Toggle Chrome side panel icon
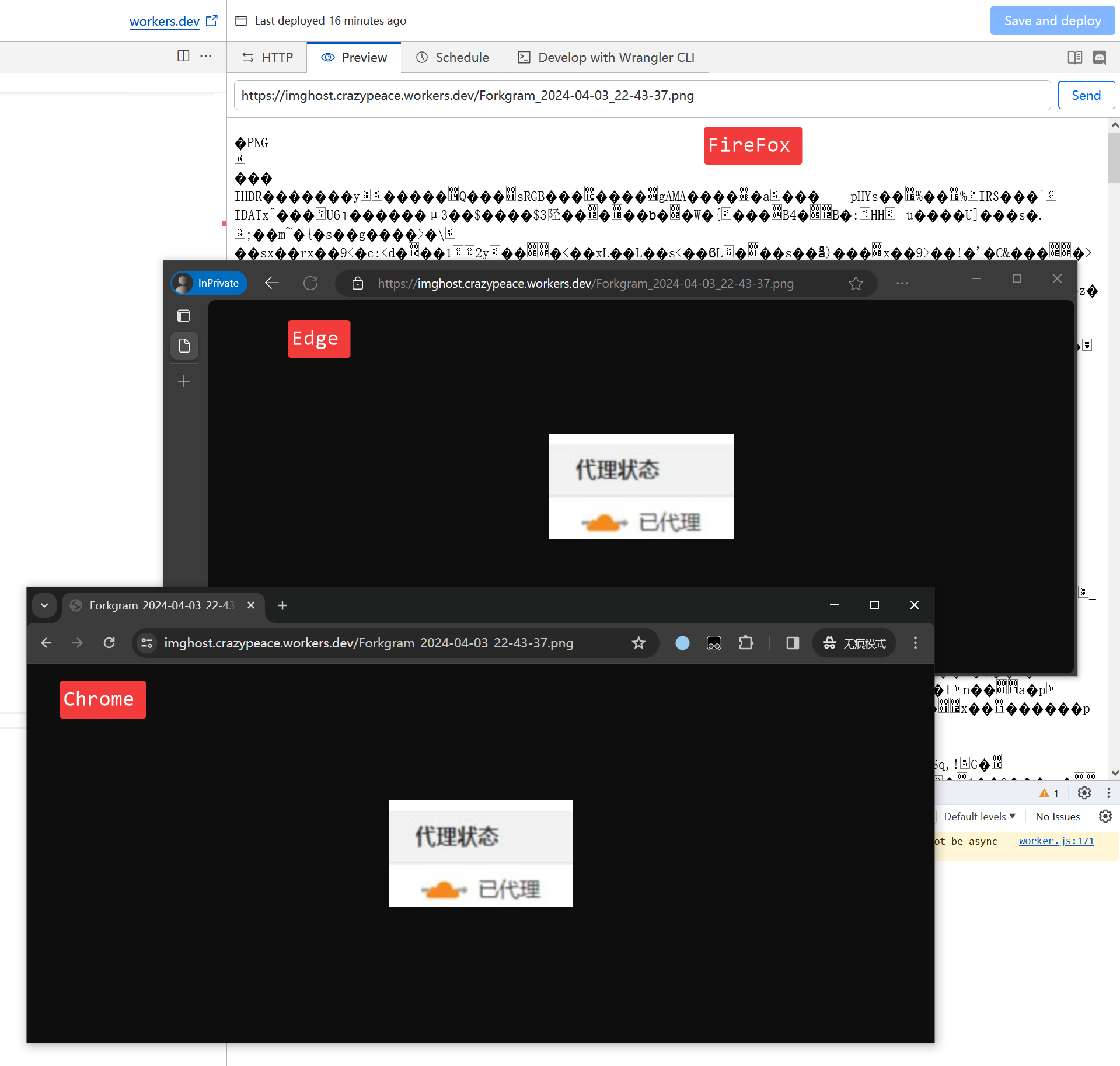The height and width of the screenshot is (1066, 1120). [792, 643]
